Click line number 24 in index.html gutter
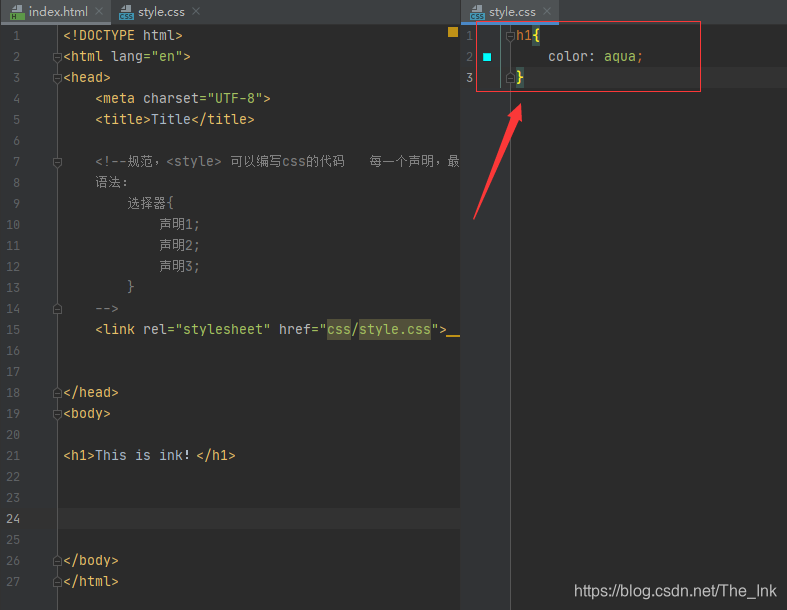This screenshot has height=610, width=787. click(13, 519)
